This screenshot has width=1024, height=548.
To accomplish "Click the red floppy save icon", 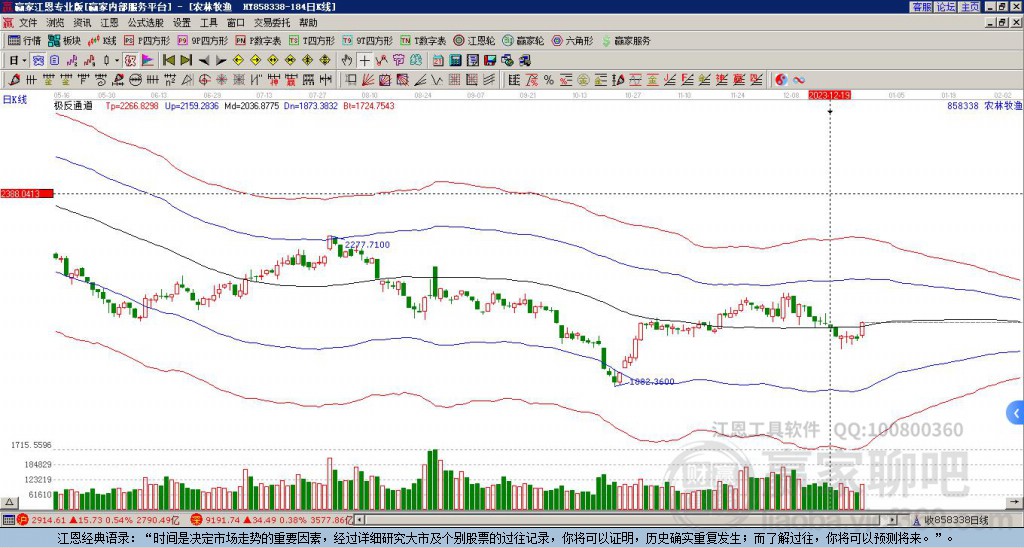I will point(490,61).
